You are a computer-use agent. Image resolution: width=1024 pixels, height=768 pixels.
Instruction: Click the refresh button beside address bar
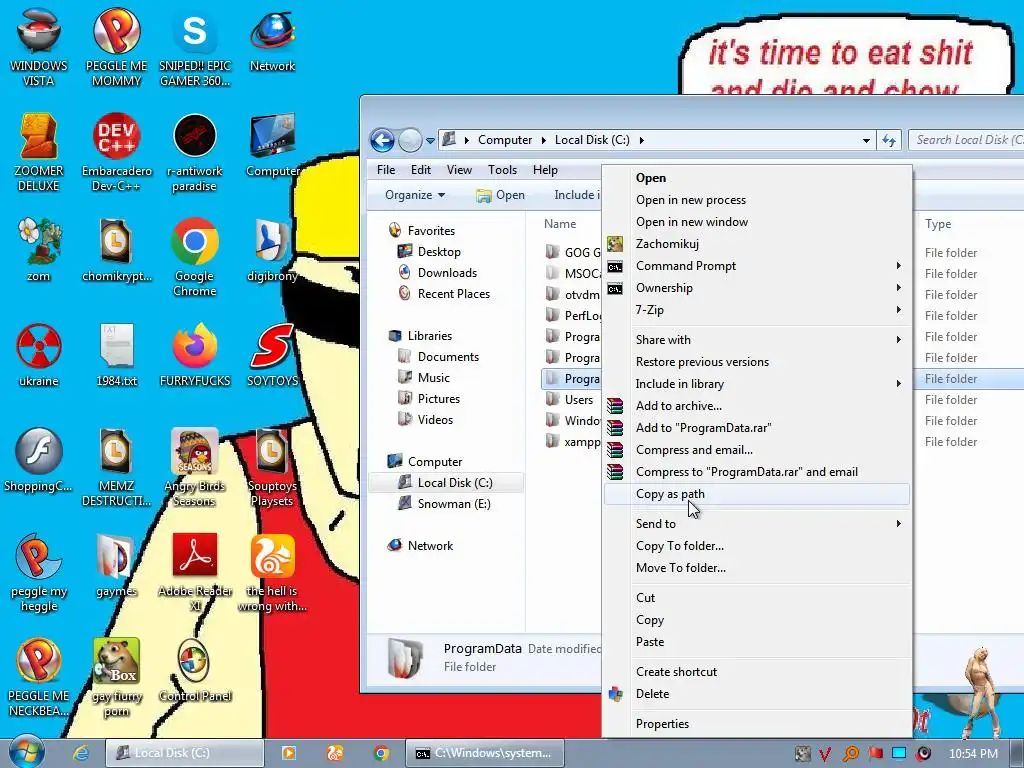click(x=889, y=140)
